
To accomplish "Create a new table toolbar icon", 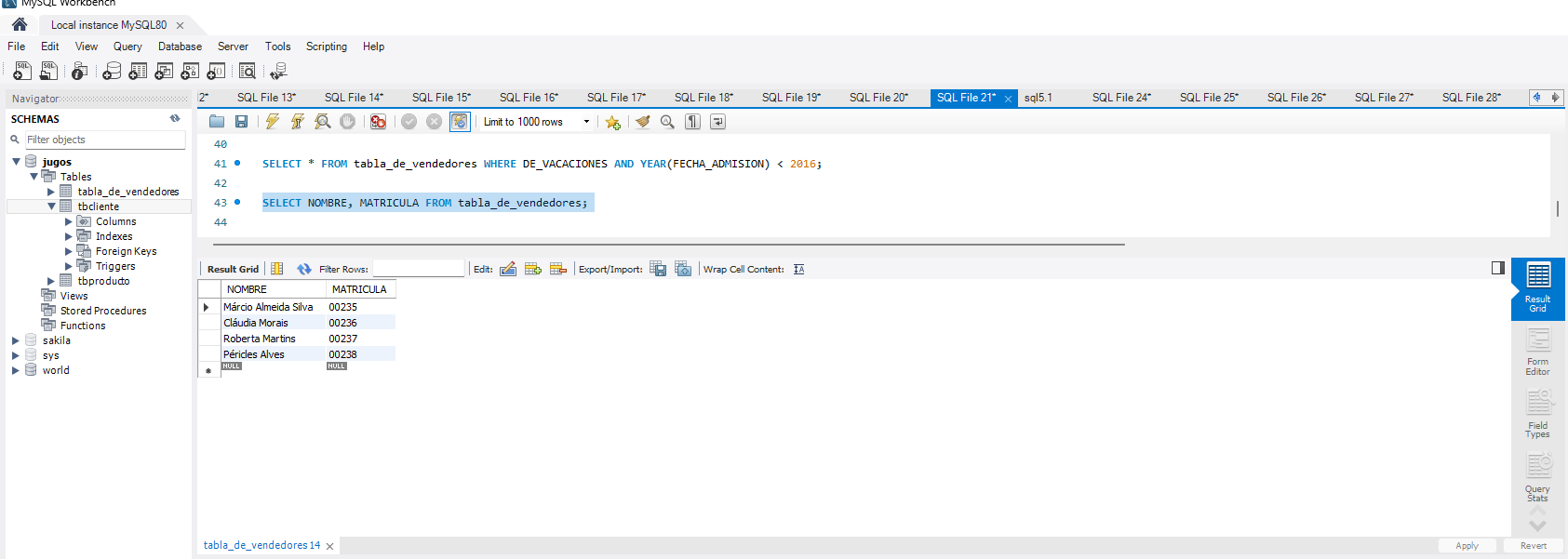I will (x=138, y=71).
